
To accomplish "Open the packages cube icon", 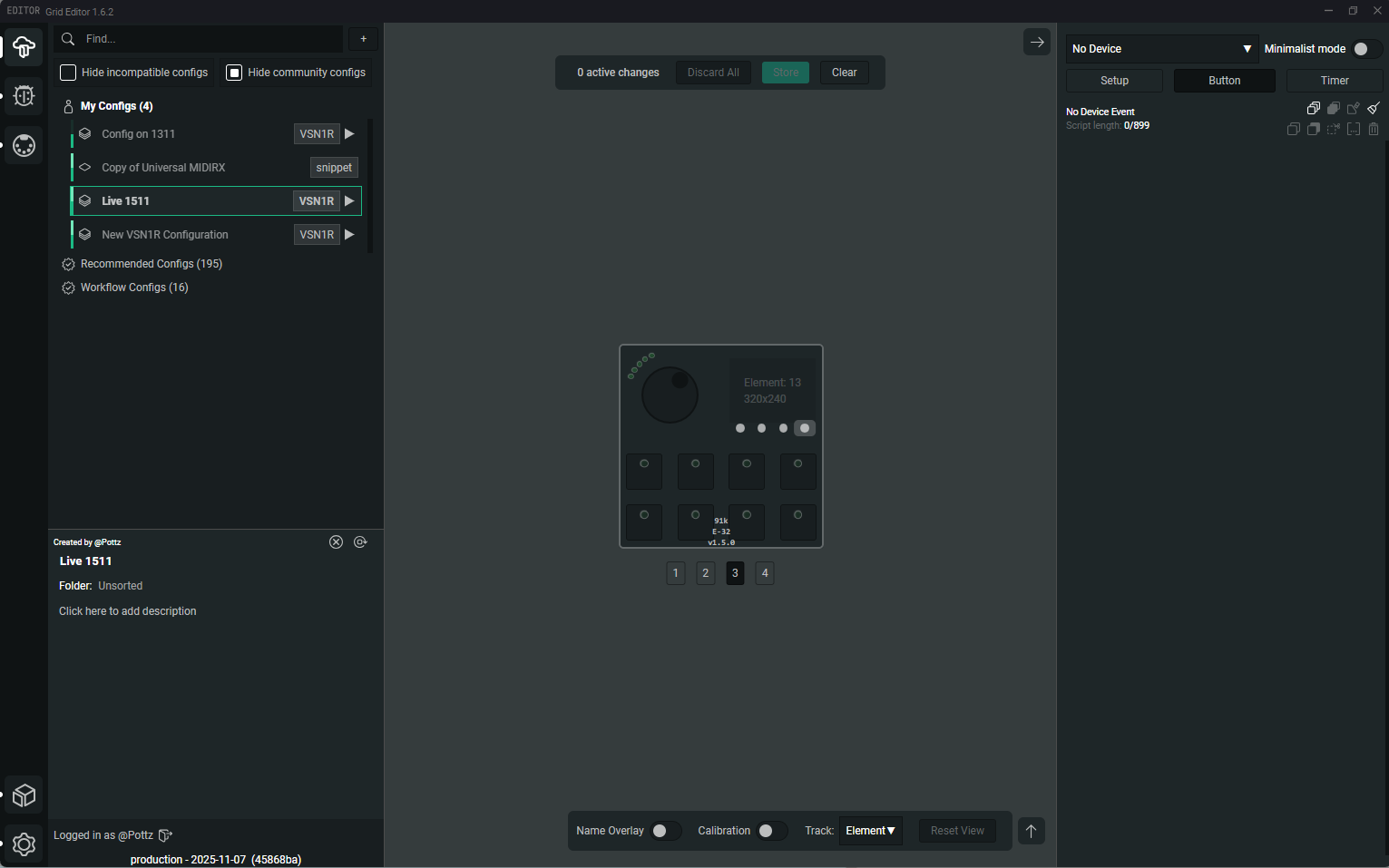I will (x=24, y=795).
